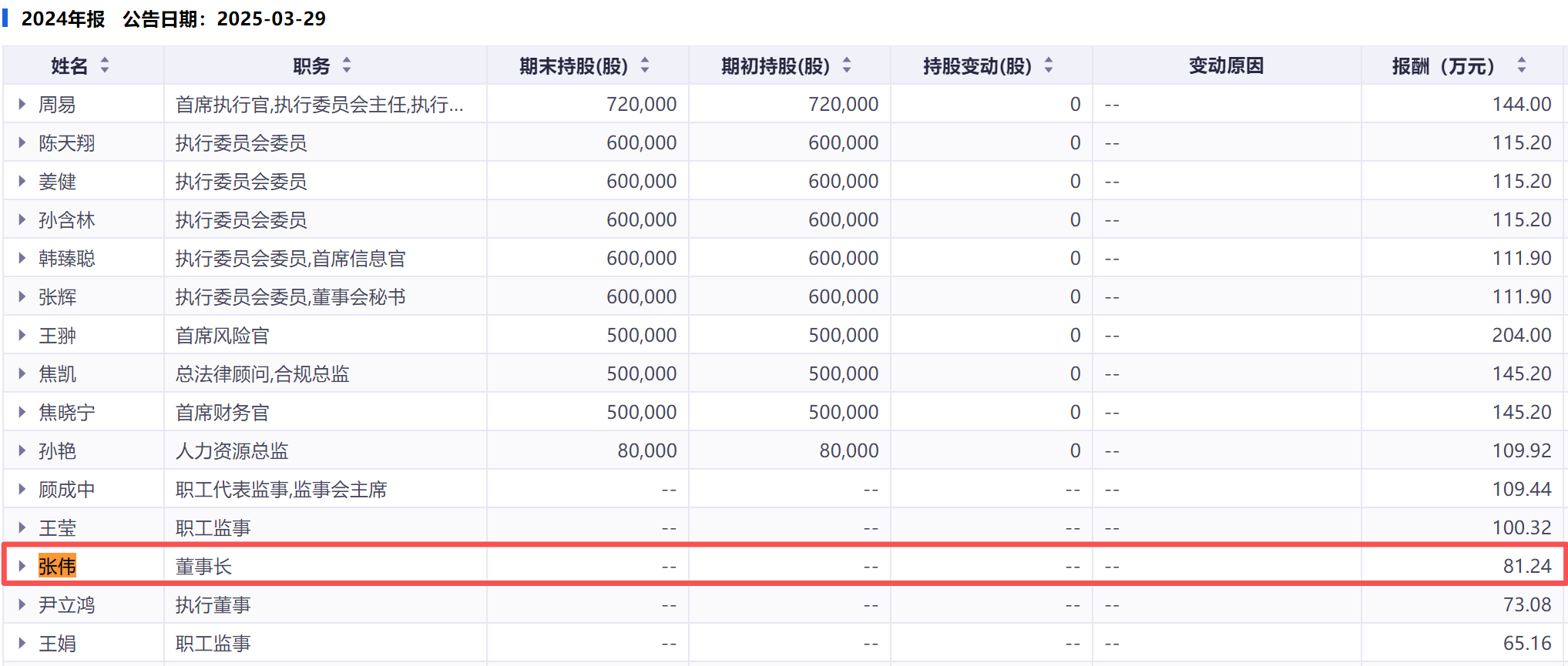Screen dimensions: 1568x666
Task: Expand the 尹立鸿 执行董事 row
Action: coord(22,604)
